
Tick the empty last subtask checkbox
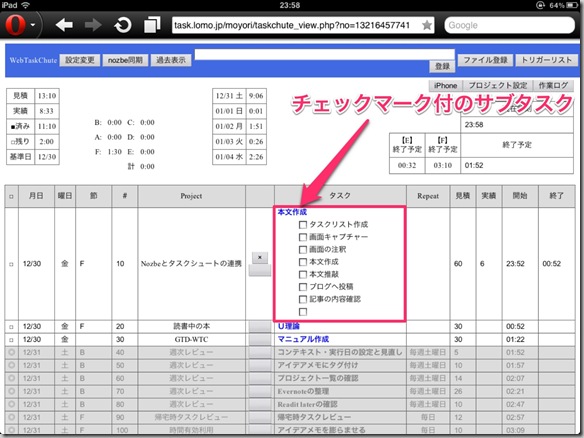(x=303, y=312)
